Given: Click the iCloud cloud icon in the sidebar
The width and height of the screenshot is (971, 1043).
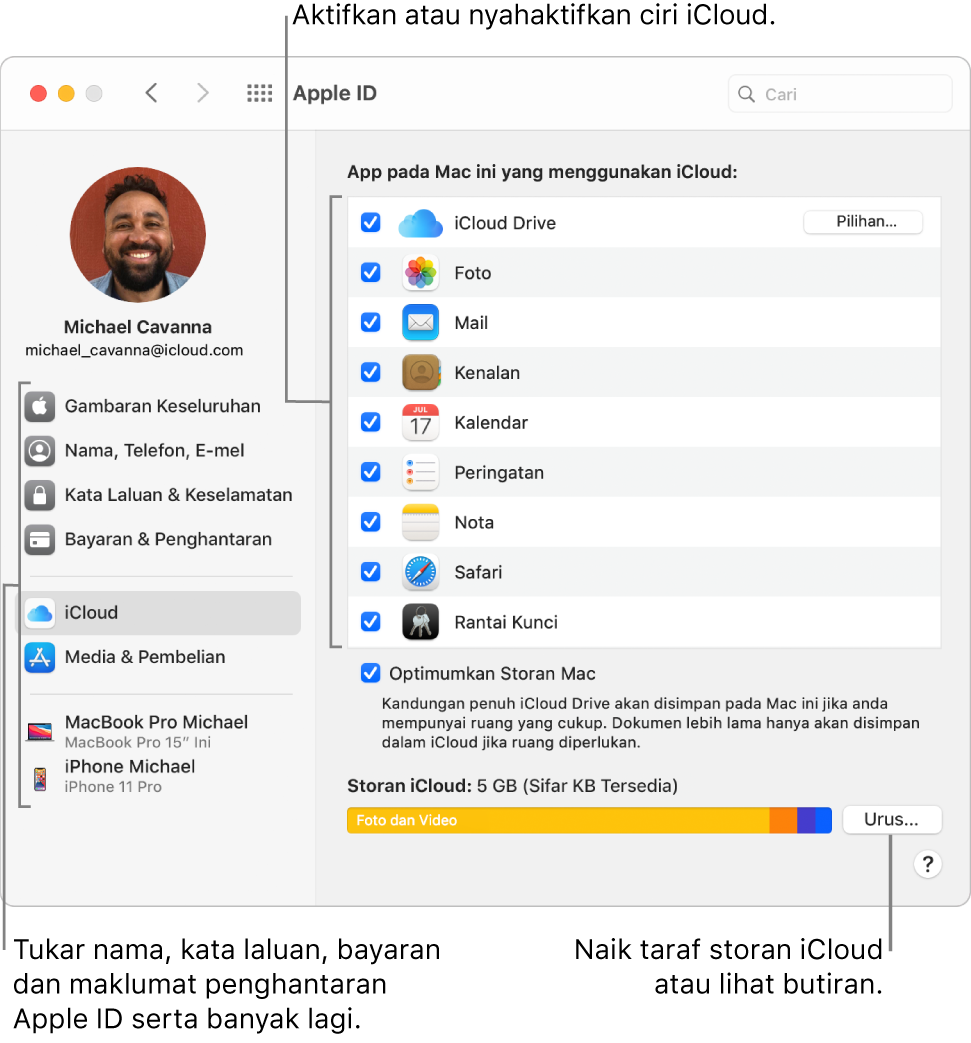Looking at the screenshot, I should (x=40, y=613).
